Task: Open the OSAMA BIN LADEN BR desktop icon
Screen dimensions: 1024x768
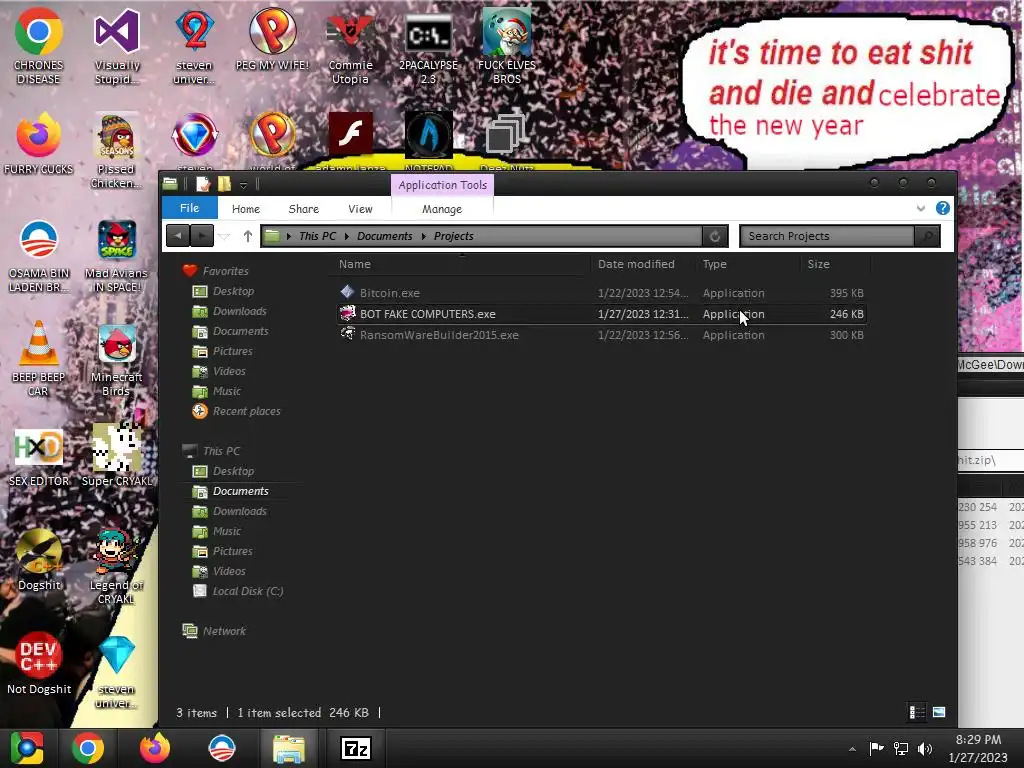Action: coord(39,256)
